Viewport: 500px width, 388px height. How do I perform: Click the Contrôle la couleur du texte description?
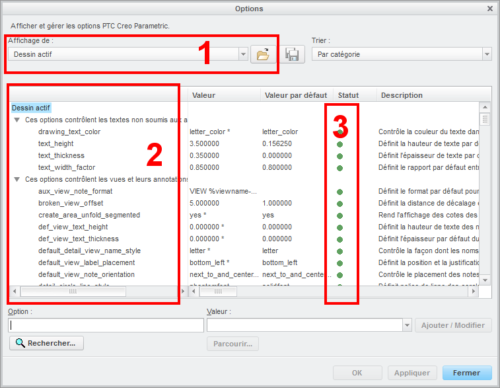428,132
